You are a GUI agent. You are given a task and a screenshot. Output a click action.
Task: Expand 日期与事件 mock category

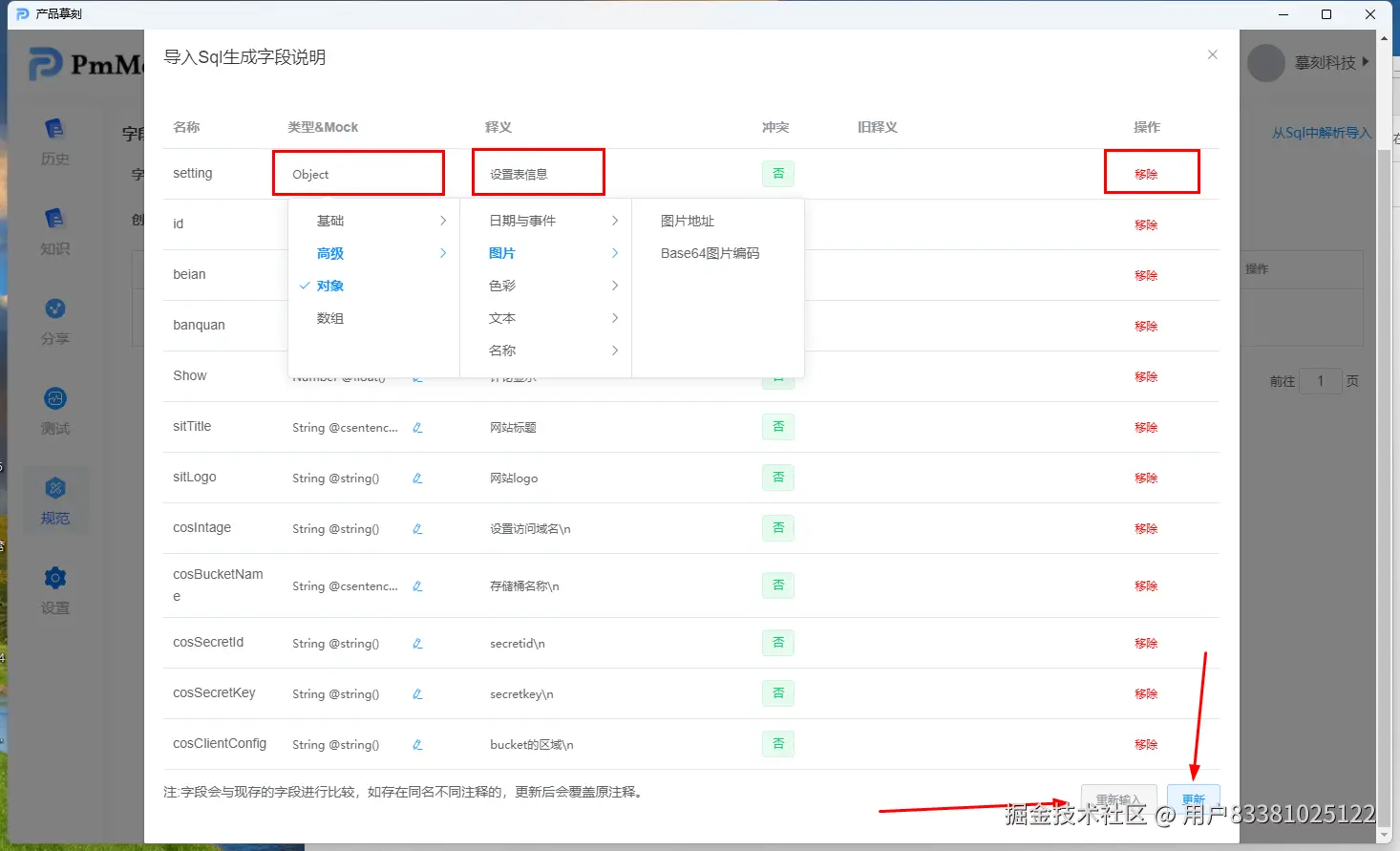point(545,221)
